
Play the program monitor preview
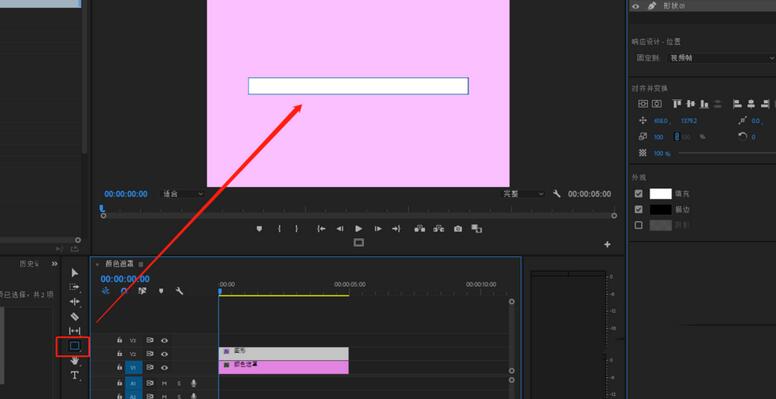pyautogui.click(x=359, y=229)
